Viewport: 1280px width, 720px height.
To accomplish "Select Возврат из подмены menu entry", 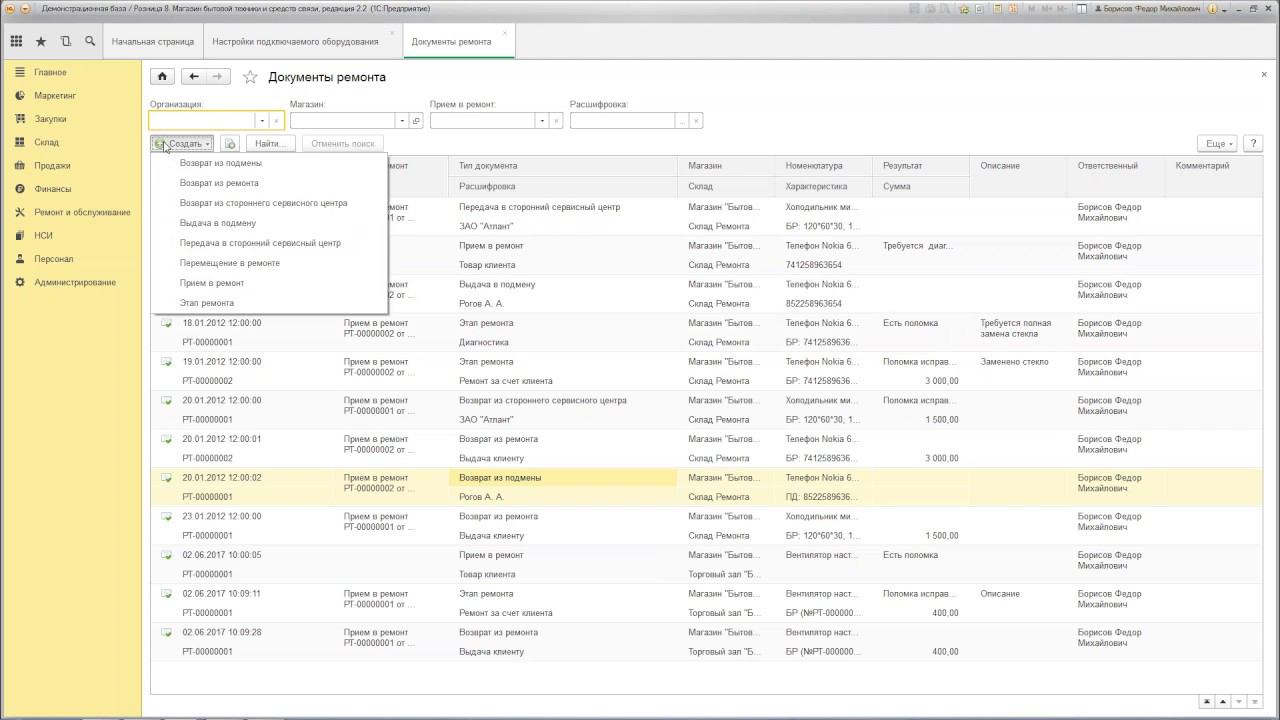I will click(221, 163).
